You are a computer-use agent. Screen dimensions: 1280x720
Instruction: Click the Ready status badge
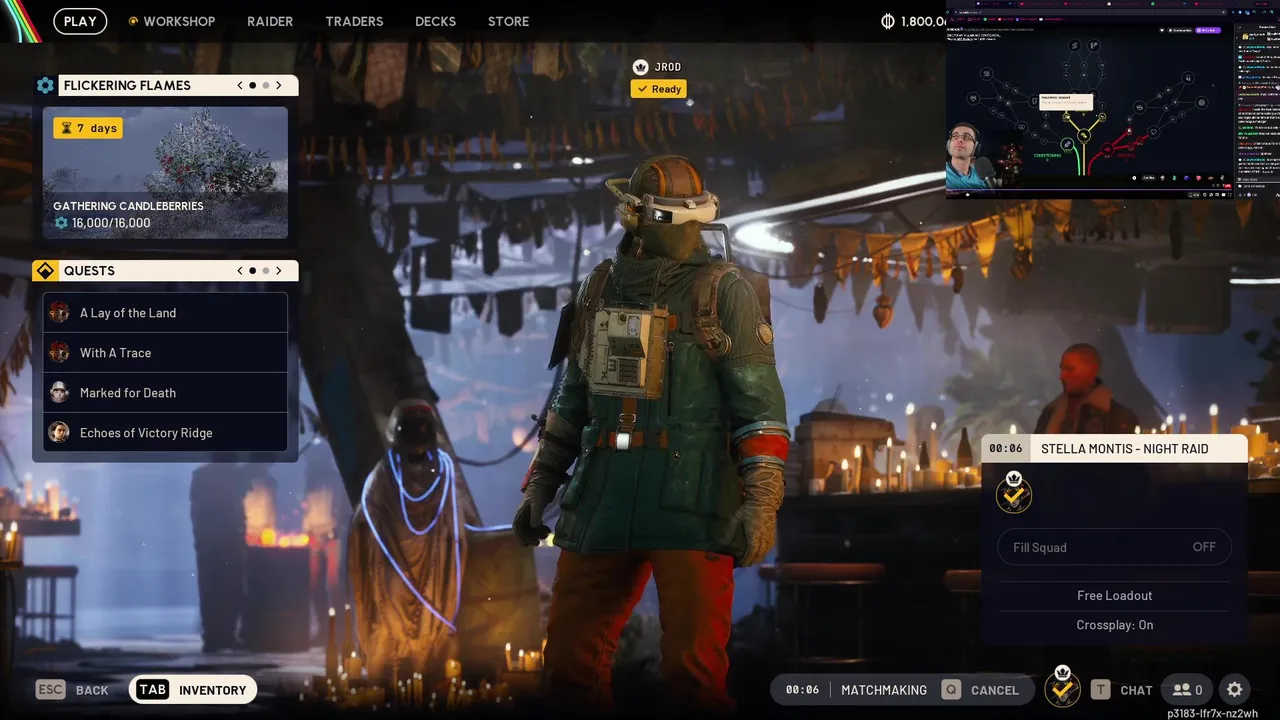pos(658,89)
